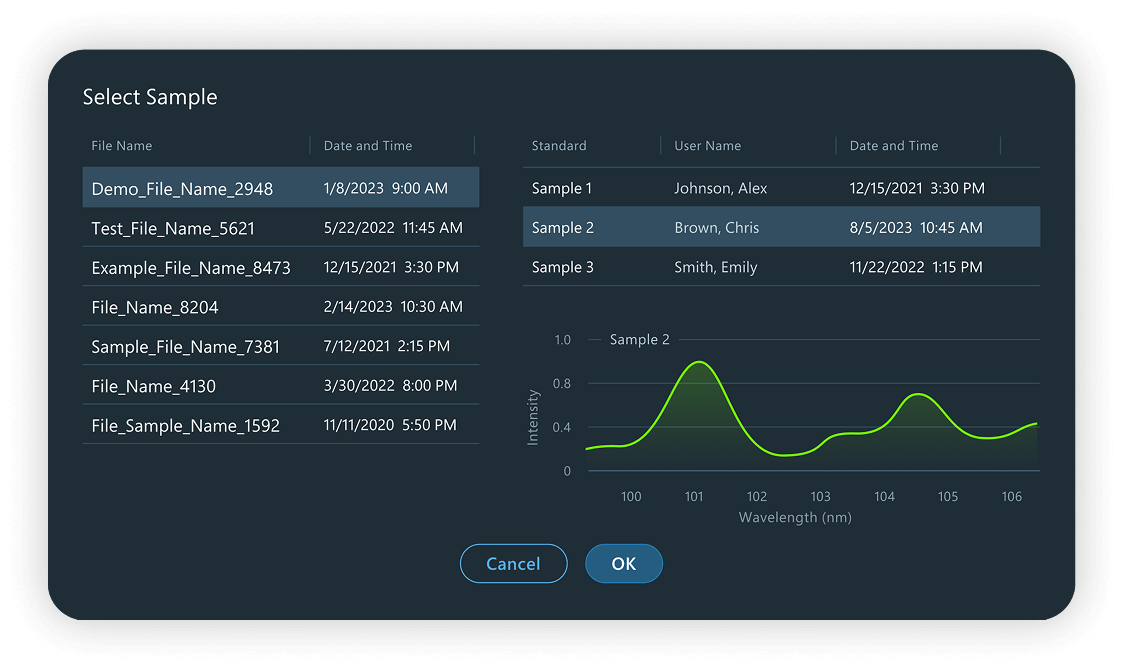The image size is (1124, 668).
Task: Select Sample 1 by Johnson, Alex
Action: 780,188
